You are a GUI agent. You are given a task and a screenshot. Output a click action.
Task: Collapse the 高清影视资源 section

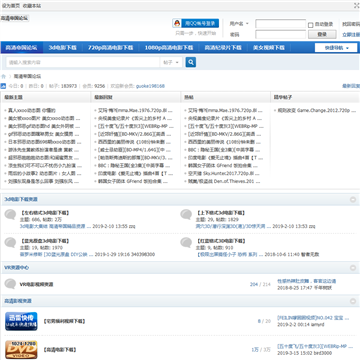pyautogui.click(x=353, y=301)
